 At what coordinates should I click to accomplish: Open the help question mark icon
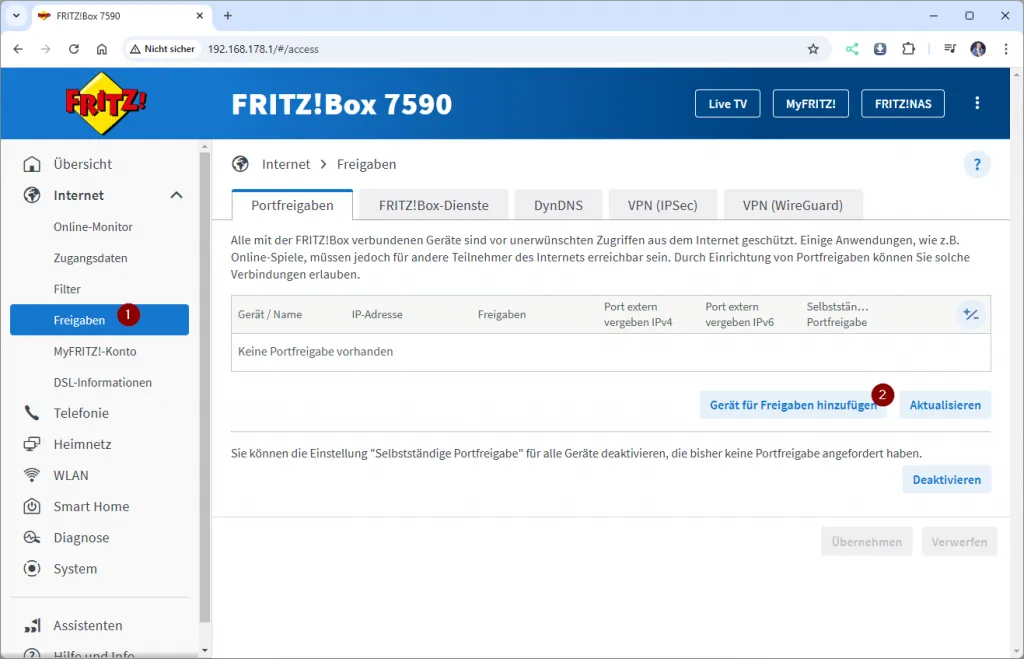tap(977, 165)
